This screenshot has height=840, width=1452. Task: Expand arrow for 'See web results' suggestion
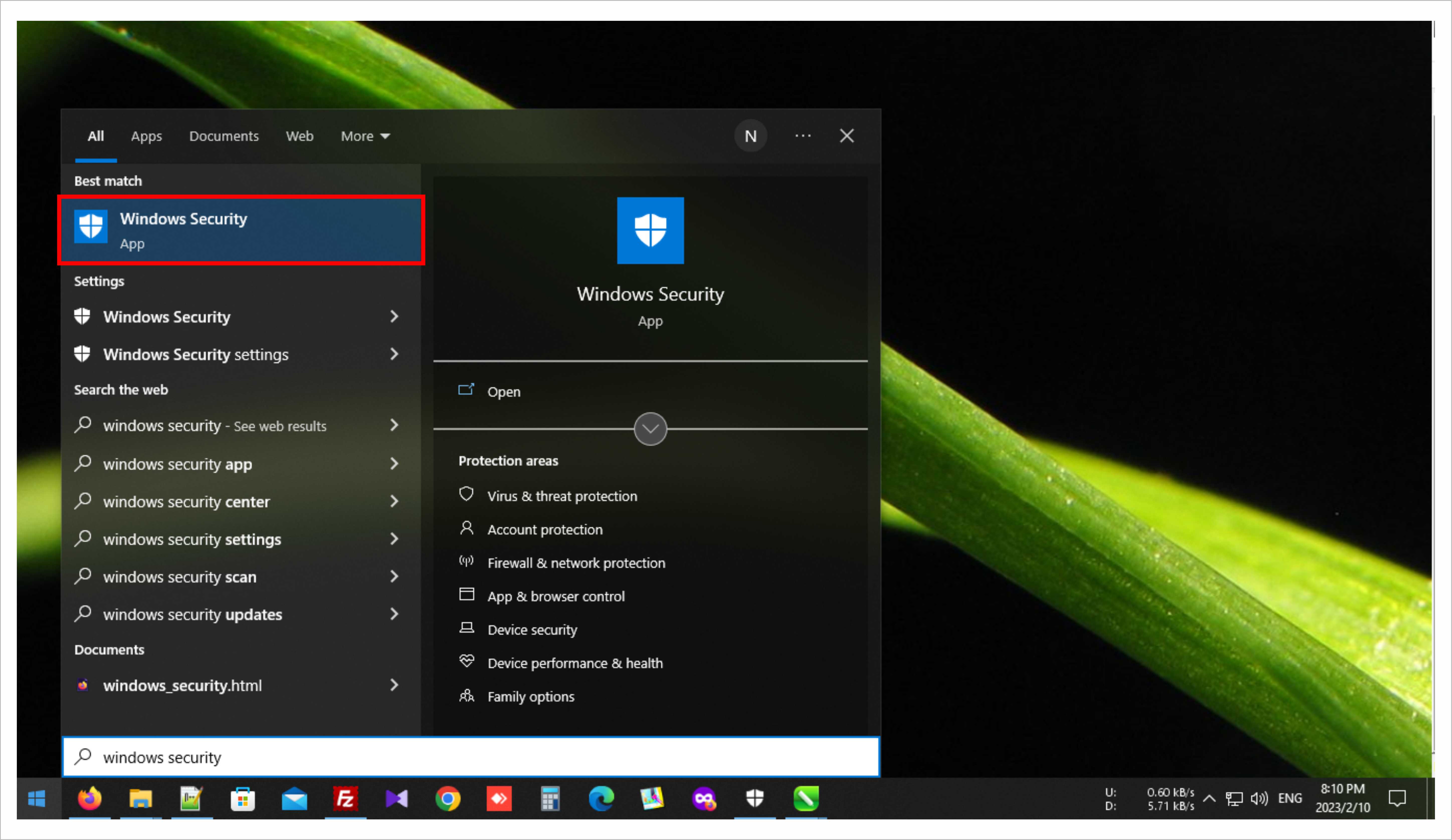[x=394, y=425]
